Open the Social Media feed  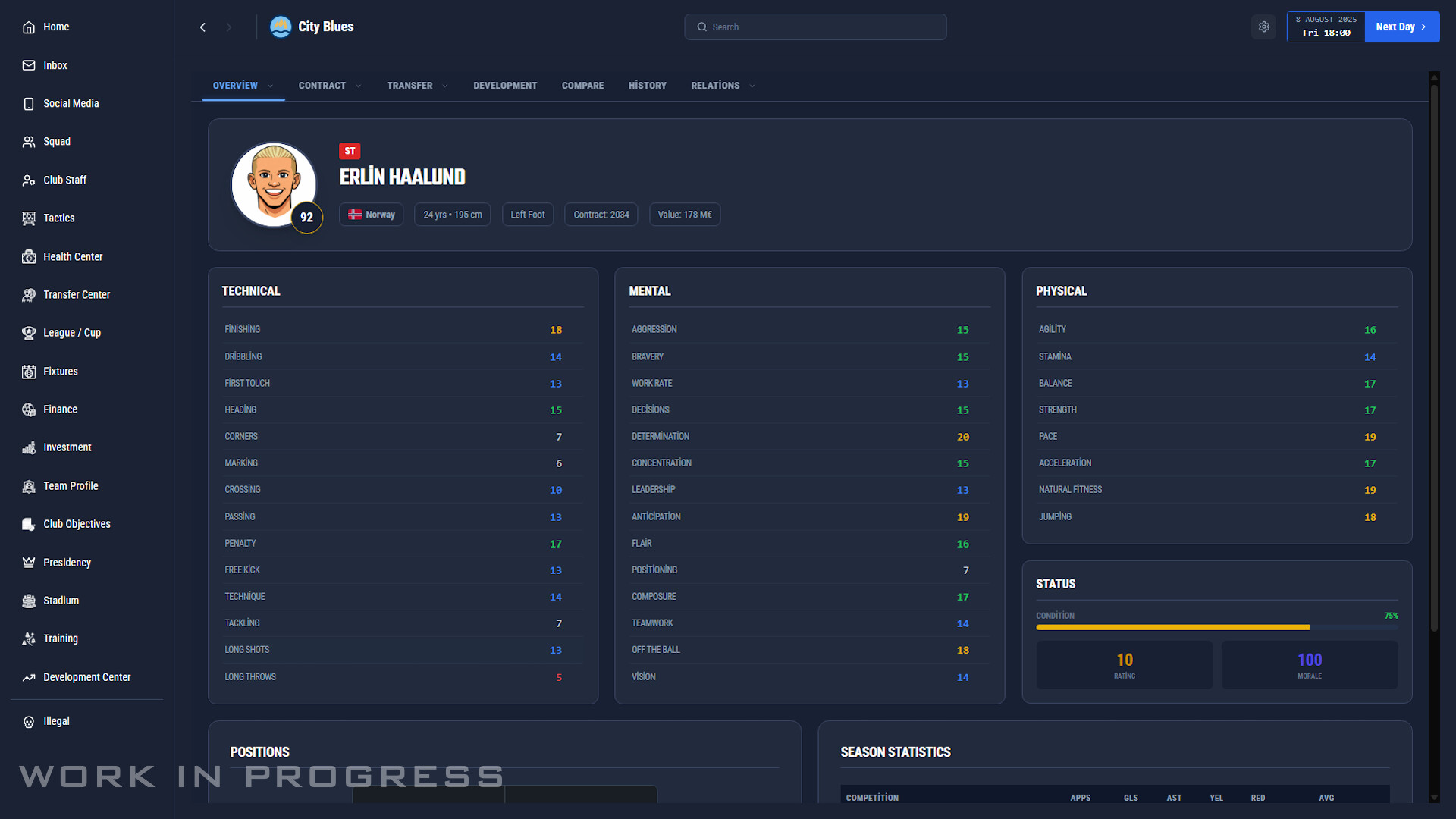pos(71,103)
